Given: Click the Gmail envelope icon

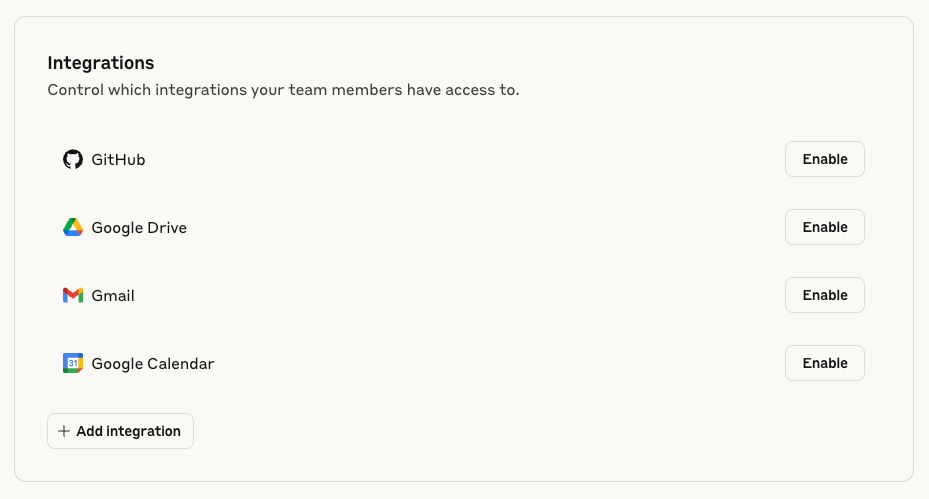Looking at the screenshot, I should (73, 295).
